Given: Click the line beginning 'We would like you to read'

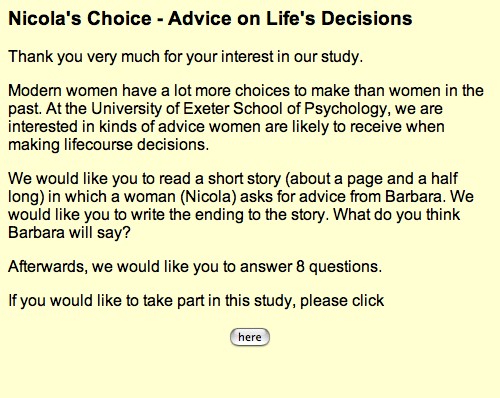Looking at the screenshot, I should pos(233,179).
